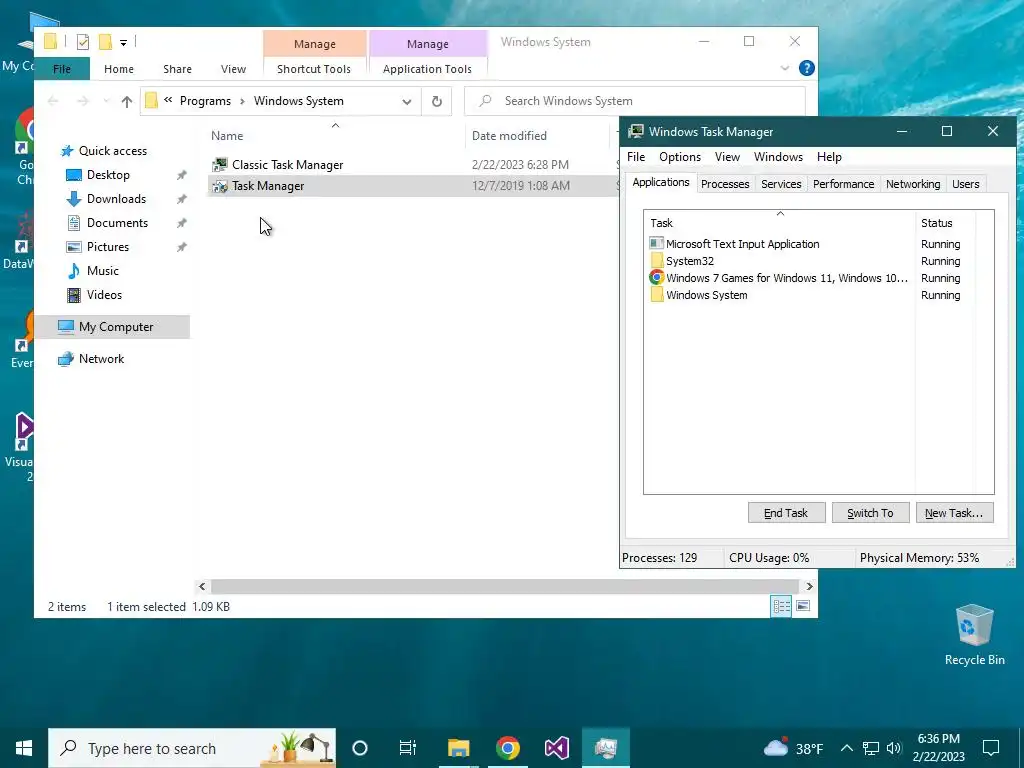Click the Task View taskbar icon
Image resolution: width=1024 pixels, height=768 pixels.
408,748
